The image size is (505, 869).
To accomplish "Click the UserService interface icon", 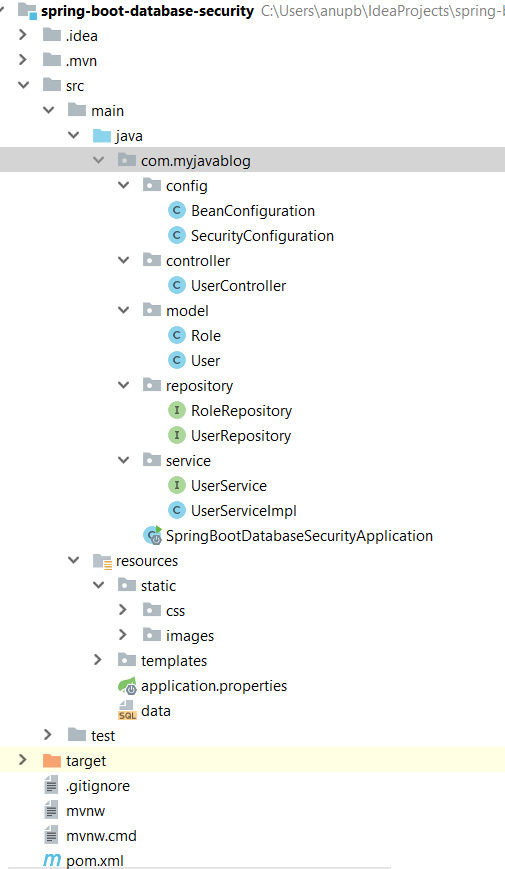I will pyautogui.click(x=176, y=485).
